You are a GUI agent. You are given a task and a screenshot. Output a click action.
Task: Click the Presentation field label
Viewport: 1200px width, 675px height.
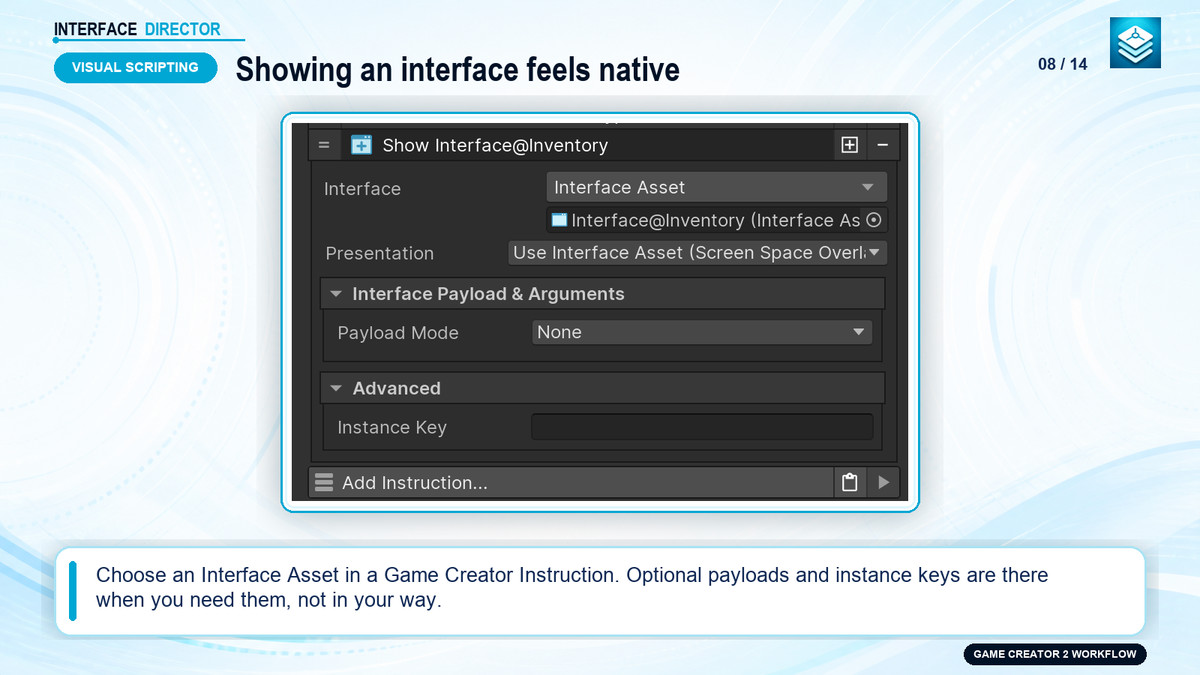click(x=380, y=253)
